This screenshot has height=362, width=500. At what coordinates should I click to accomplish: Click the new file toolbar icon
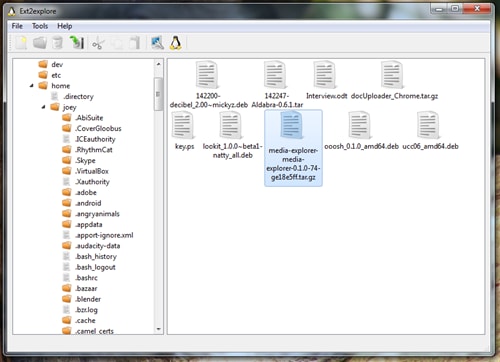pyautogui.click(x=21, y=43)
